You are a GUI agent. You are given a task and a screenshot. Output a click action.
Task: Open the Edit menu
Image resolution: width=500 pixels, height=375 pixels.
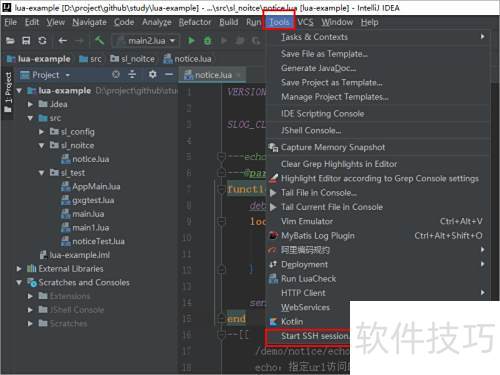32,22
